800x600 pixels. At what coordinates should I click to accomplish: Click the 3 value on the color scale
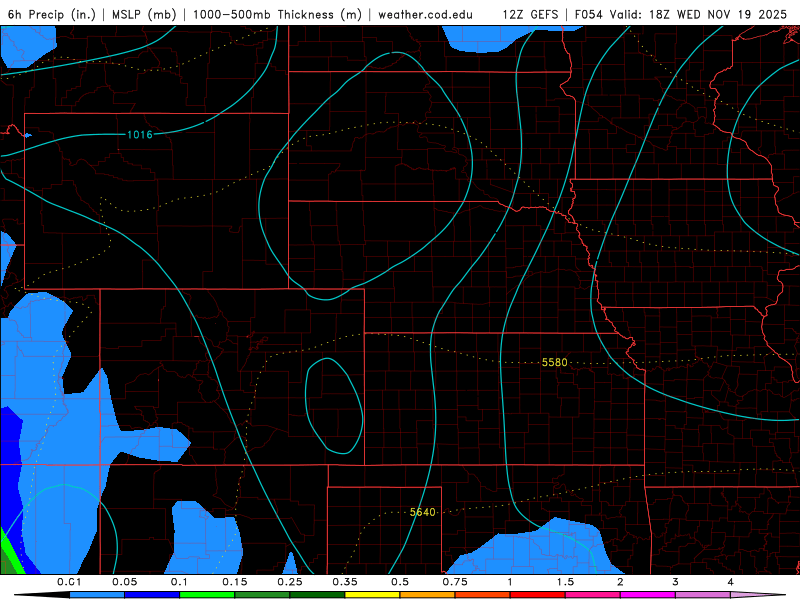[x=676, y=582]
